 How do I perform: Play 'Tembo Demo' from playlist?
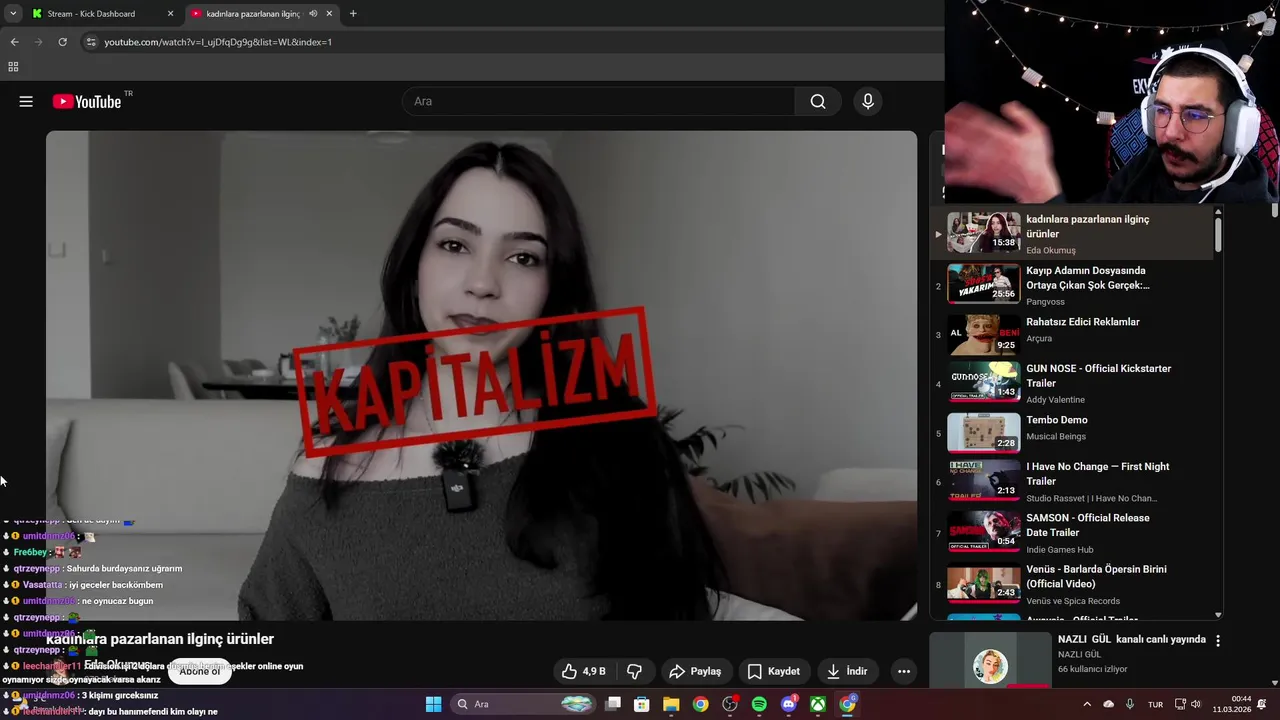tap(1070, 432)
